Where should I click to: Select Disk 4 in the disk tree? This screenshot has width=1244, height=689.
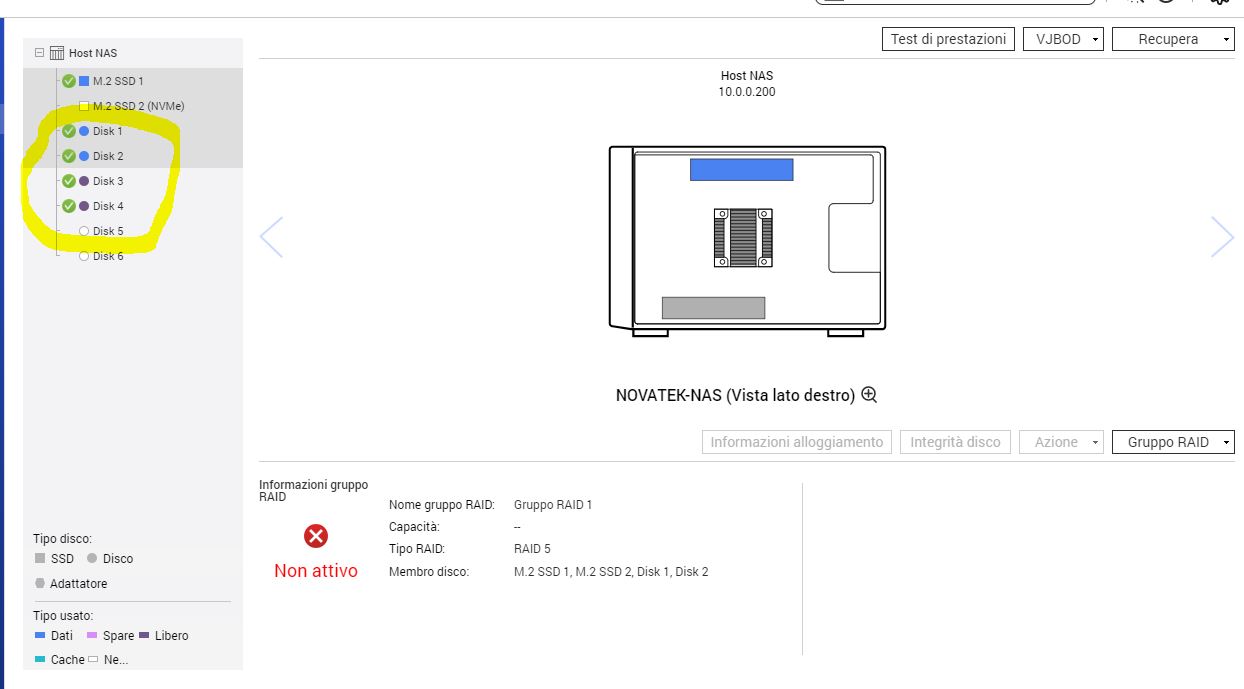[x=108, y=206]
